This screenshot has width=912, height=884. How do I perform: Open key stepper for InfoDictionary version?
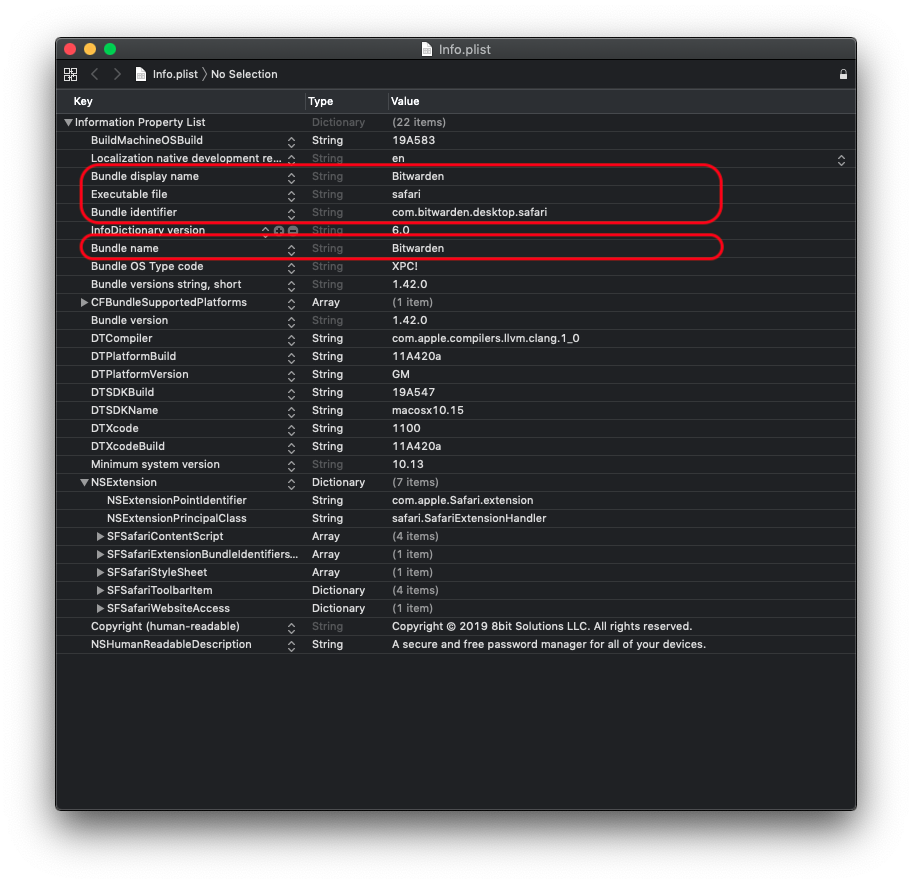click(x=265, y=231)
